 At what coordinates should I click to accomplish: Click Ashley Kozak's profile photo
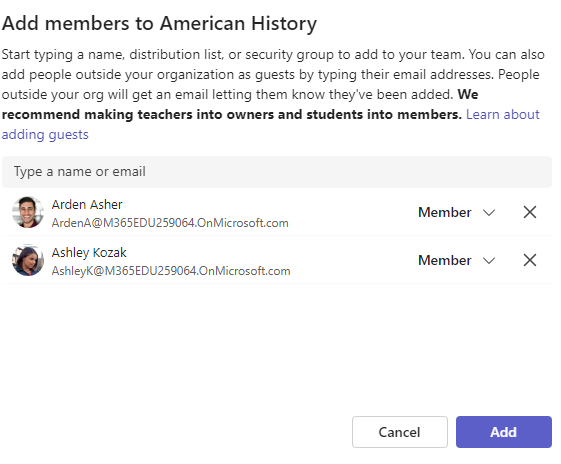[x=28, y=260]
